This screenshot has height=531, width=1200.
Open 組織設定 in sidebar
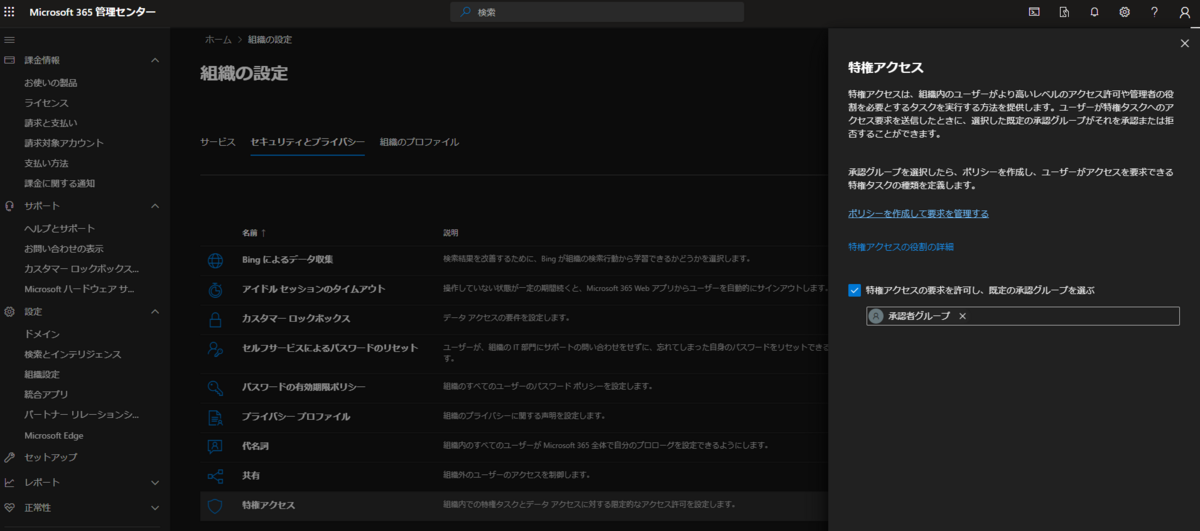point(42,374)
